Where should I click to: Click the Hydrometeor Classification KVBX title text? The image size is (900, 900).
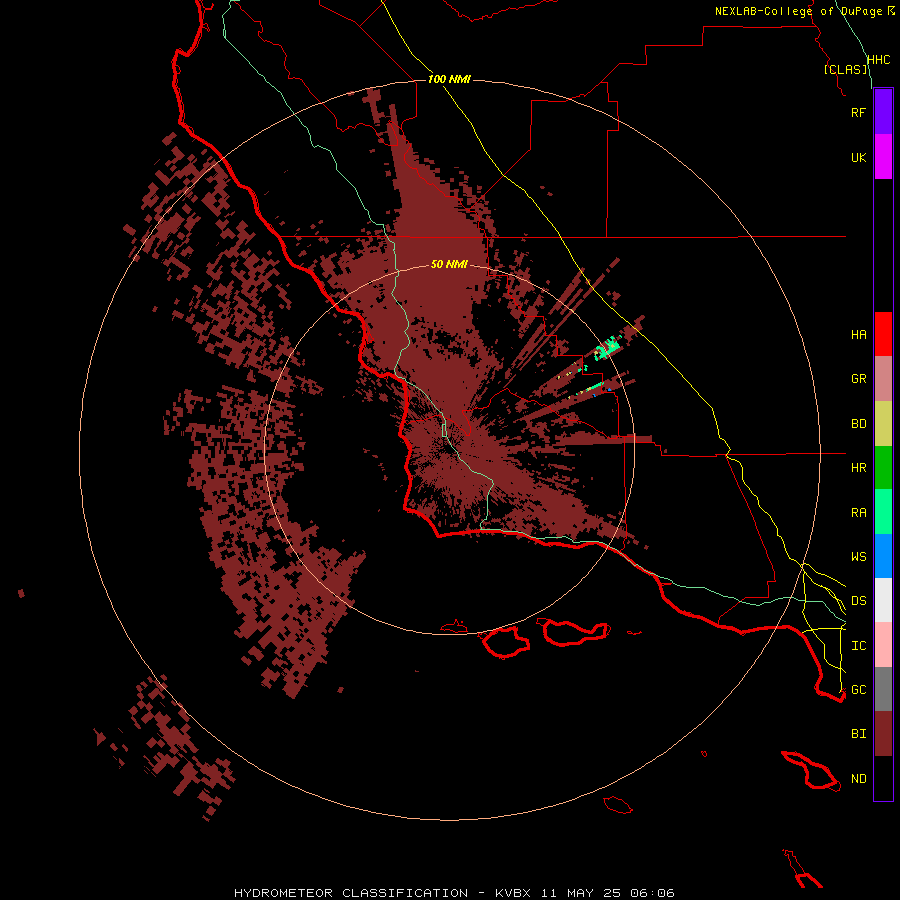[454, 893]
